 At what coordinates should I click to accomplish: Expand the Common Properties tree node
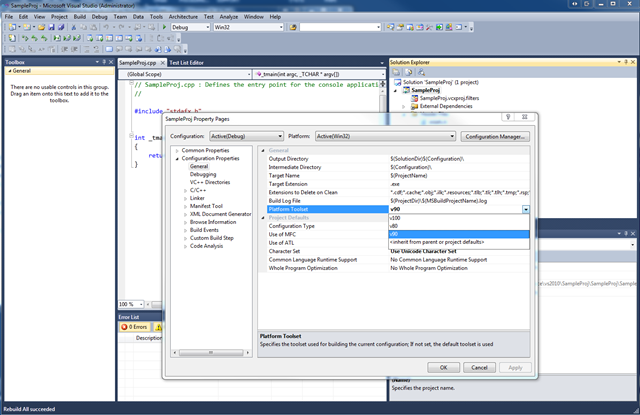tap(177, 151)
